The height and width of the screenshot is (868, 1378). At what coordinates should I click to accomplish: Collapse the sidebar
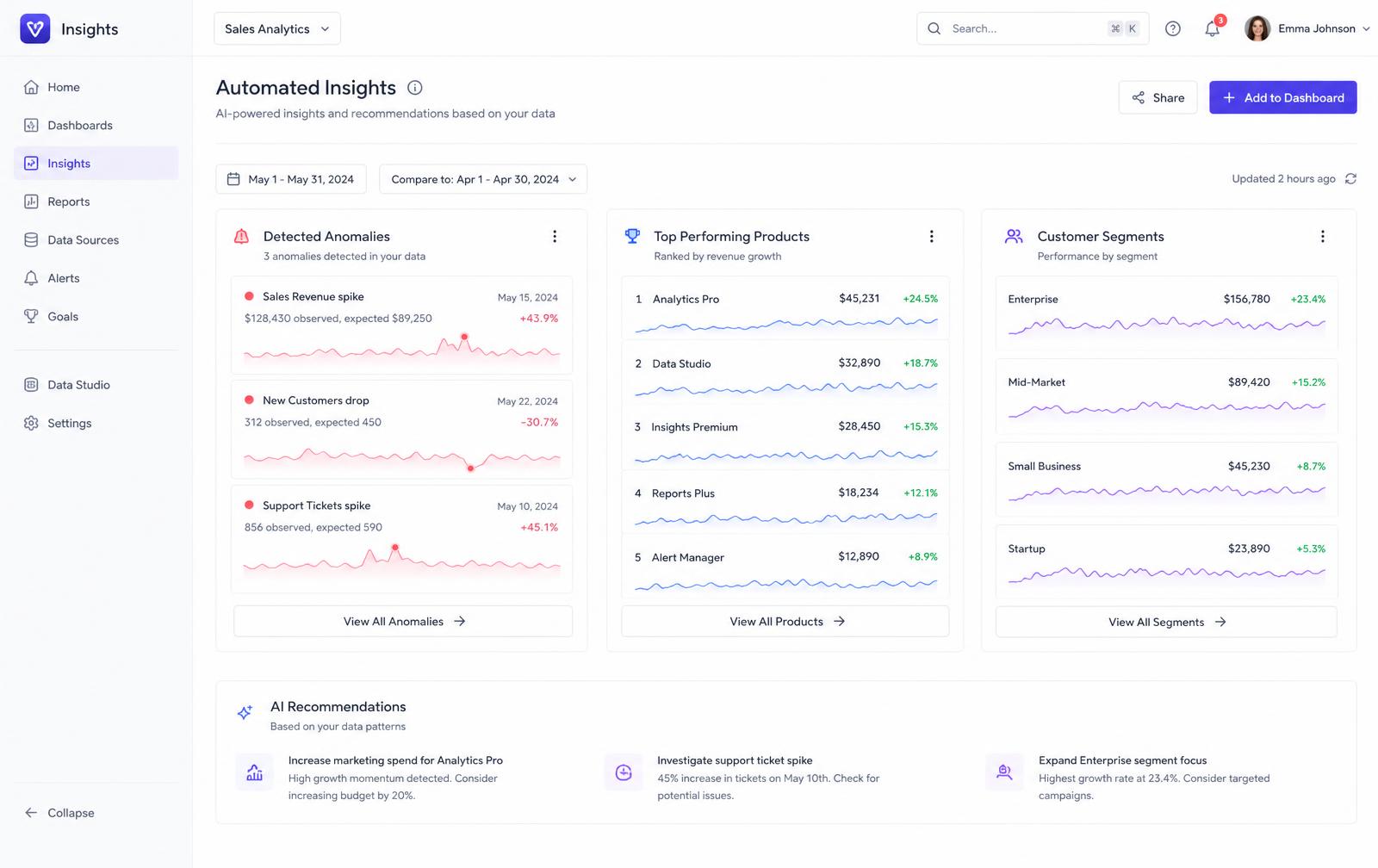[59, 813]
